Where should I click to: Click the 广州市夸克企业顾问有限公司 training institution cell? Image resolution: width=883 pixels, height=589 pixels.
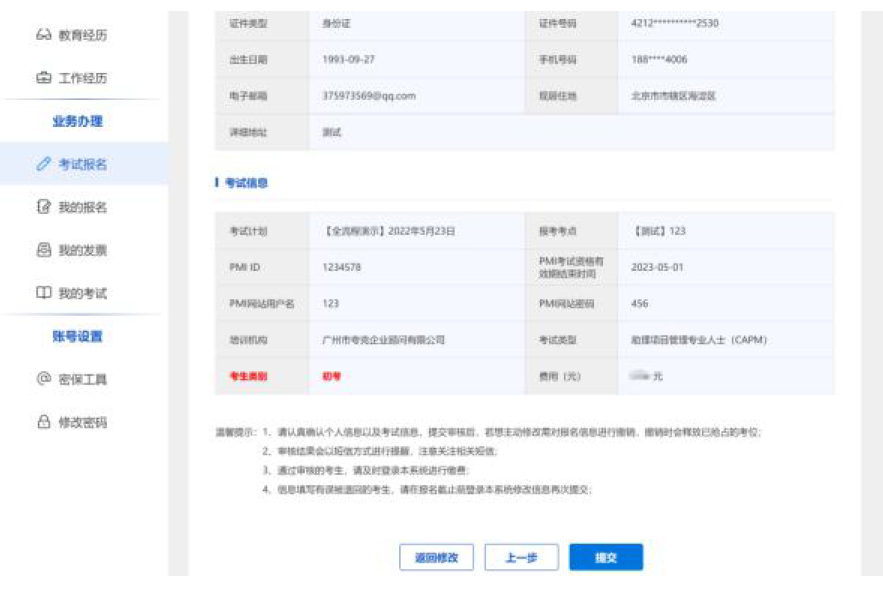click(384, 340)
